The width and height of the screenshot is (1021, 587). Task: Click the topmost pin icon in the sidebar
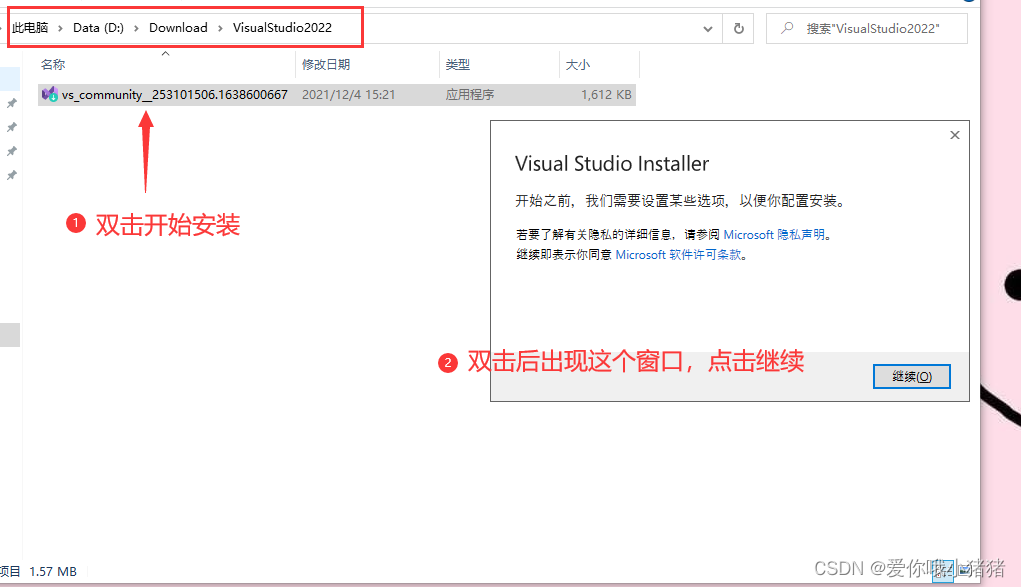pos(12,103)
